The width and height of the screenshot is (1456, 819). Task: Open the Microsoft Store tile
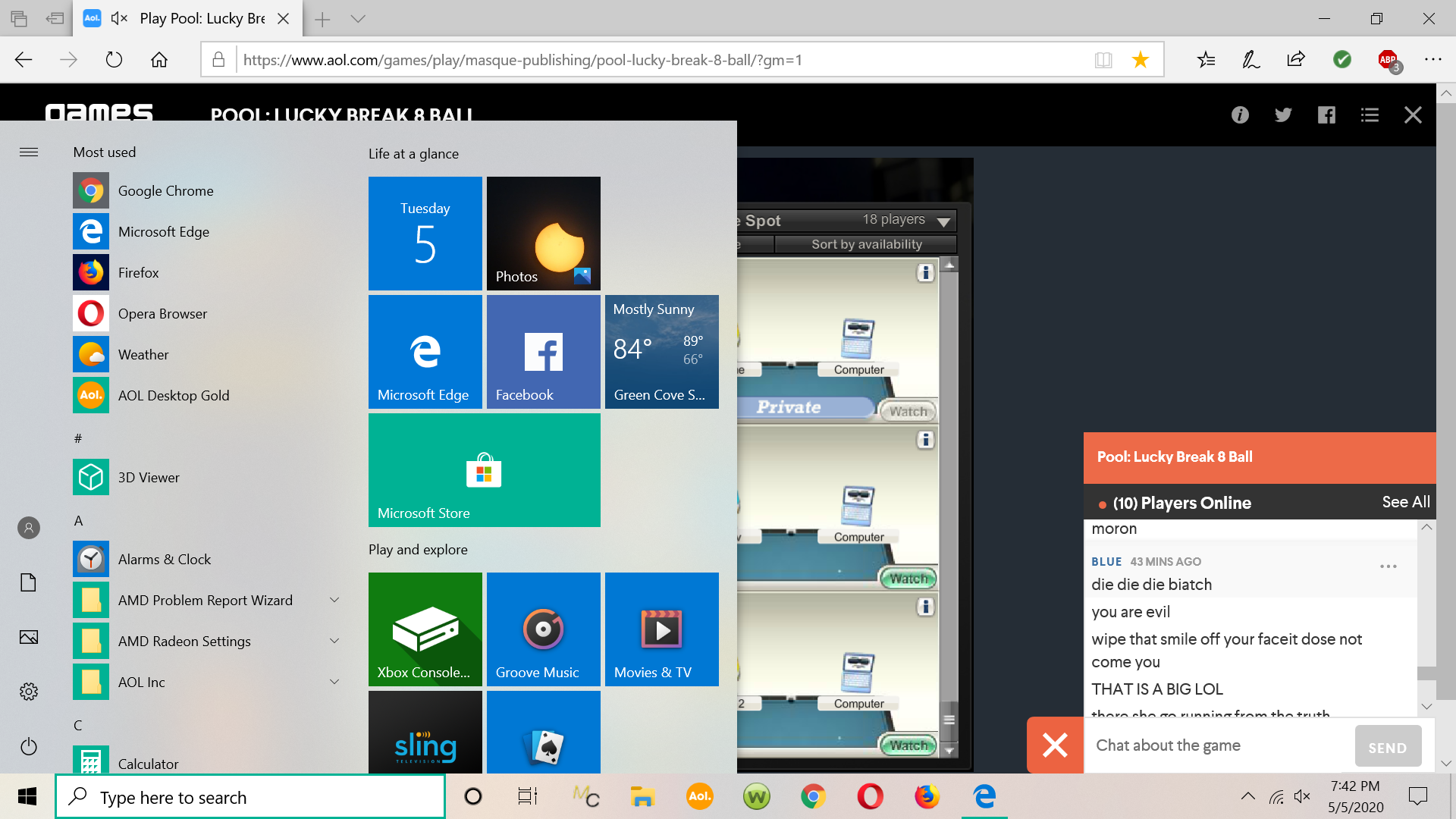point(484,469)
